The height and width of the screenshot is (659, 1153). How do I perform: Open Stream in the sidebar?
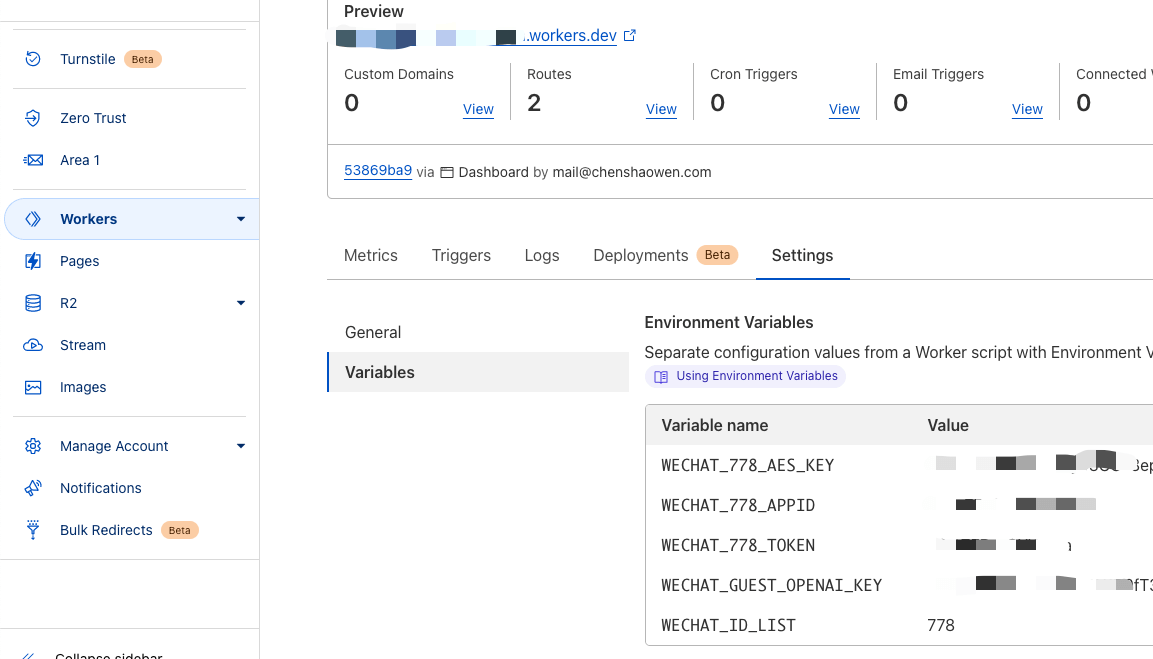pos(83,345)
